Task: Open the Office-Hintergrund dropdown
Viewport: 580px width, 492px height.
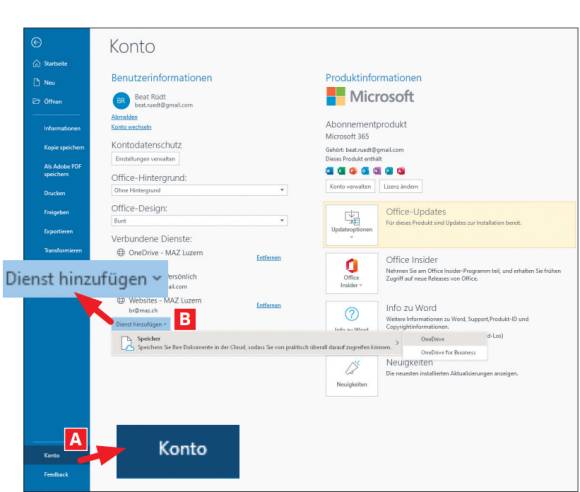Action: click(199, 190)
